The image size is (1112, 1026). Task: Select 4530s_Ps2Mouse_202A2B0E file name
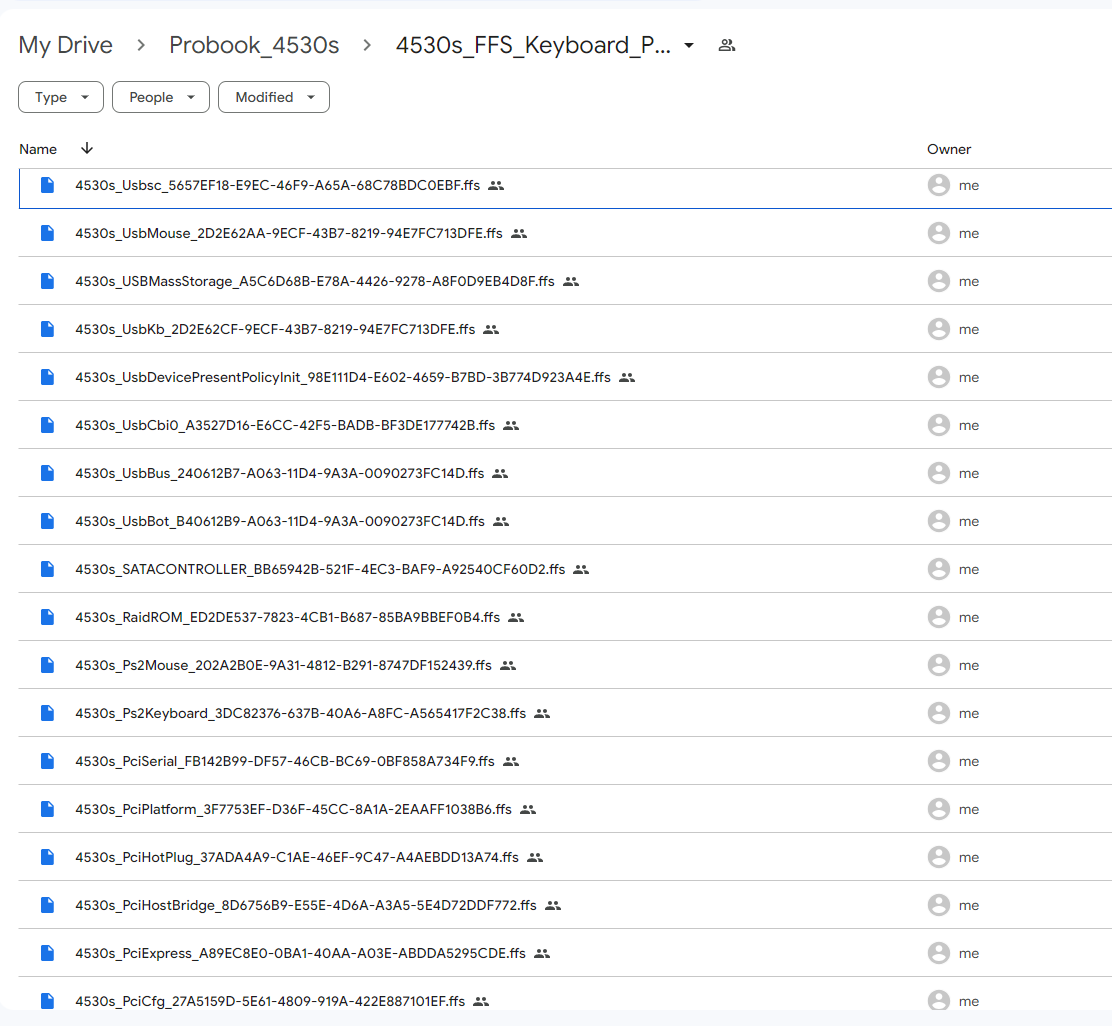pyautogui.click(x=283, y=665)
